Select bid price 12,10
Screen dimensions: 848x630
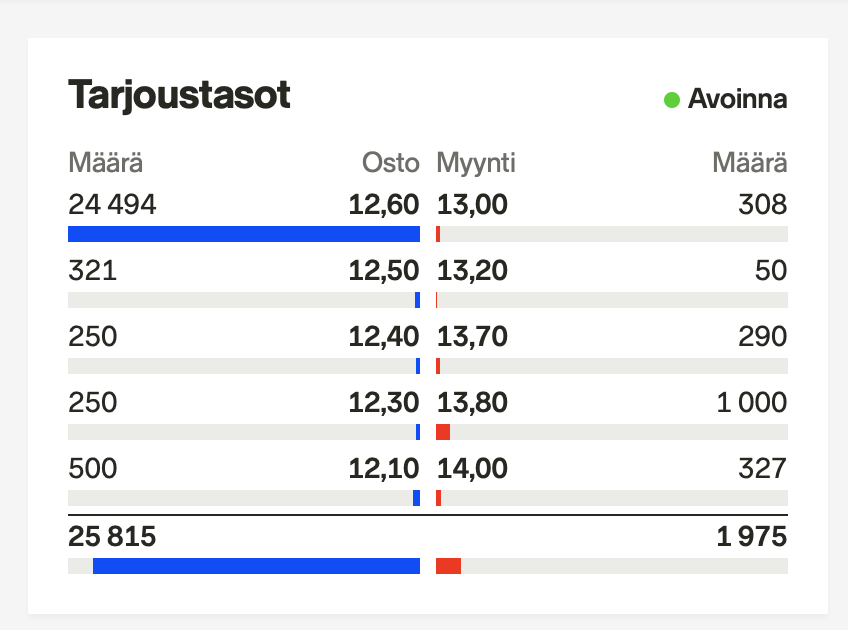[x=384, y=468]
